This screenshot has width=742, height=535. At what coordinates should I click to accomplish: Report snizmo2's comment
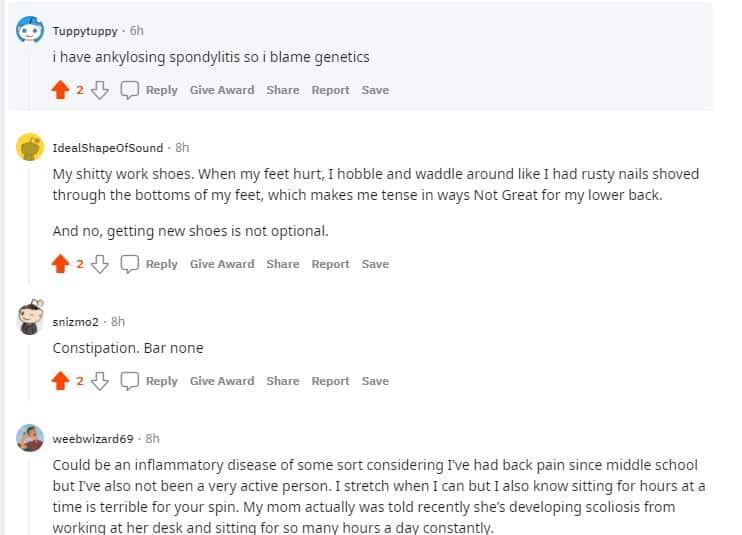pos(330,381)
